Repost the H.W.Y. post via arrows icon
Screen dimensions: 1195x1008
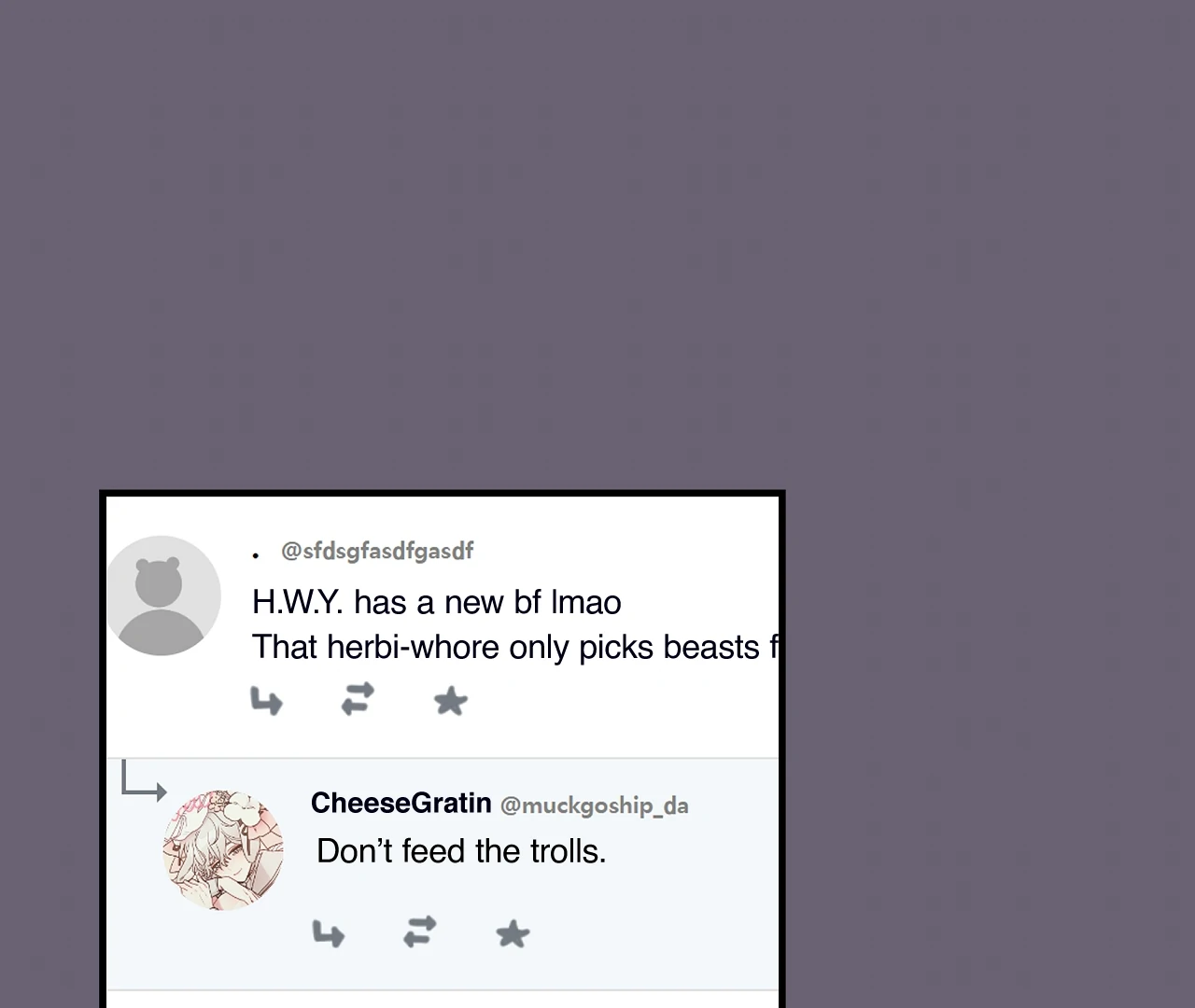point(358,699)
